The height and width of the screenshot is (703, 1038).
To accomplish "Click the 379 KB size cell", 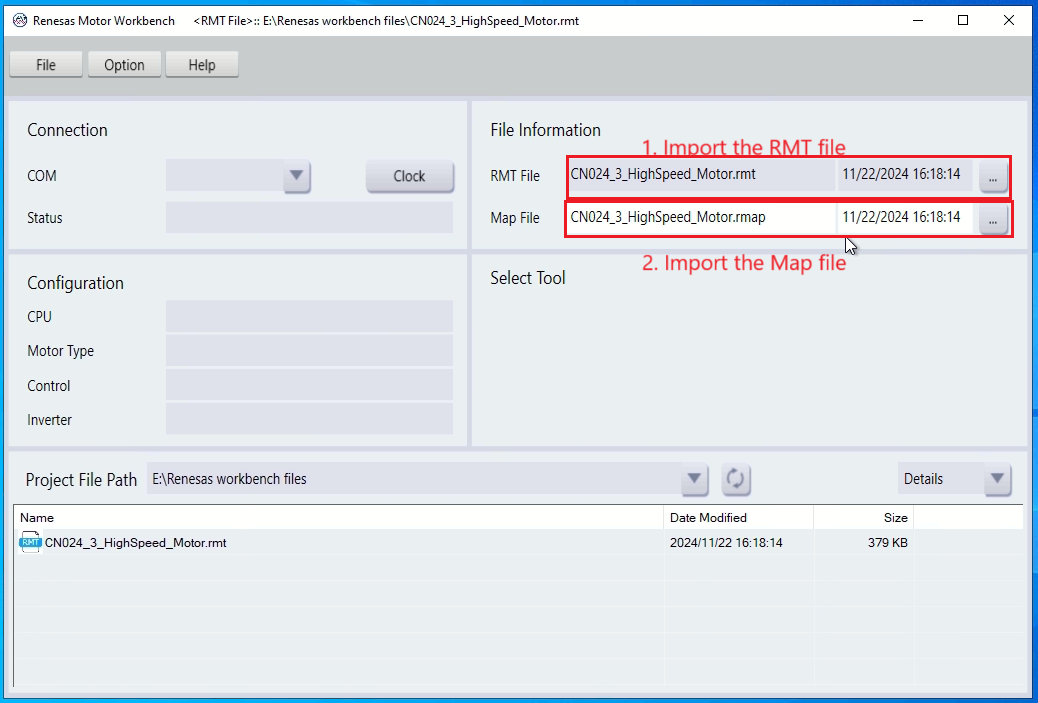I will tap(888, 543).
